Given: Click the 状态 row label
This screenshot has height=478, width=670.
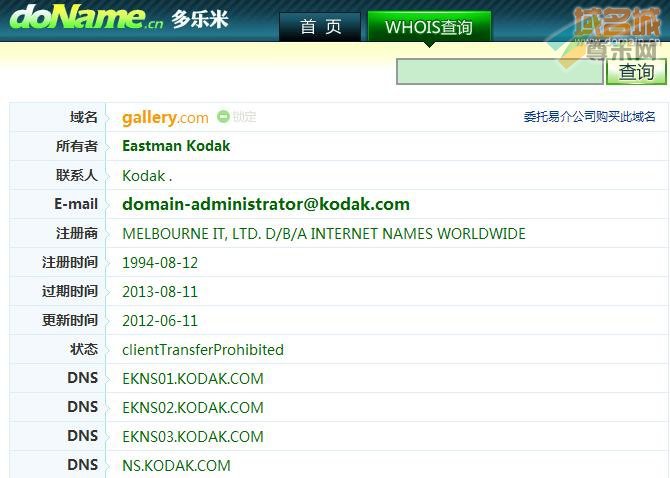Looking at the screenshot, I should (84, 349).
